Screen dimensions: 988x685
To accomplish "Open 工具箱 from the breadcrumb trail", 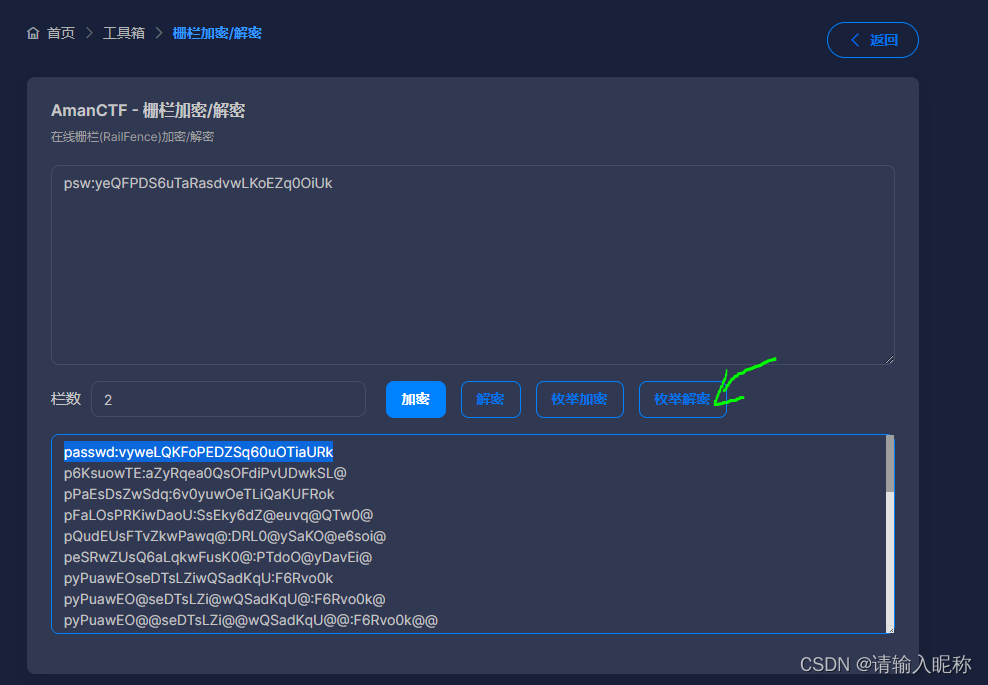I will click(x=123, y=32).
